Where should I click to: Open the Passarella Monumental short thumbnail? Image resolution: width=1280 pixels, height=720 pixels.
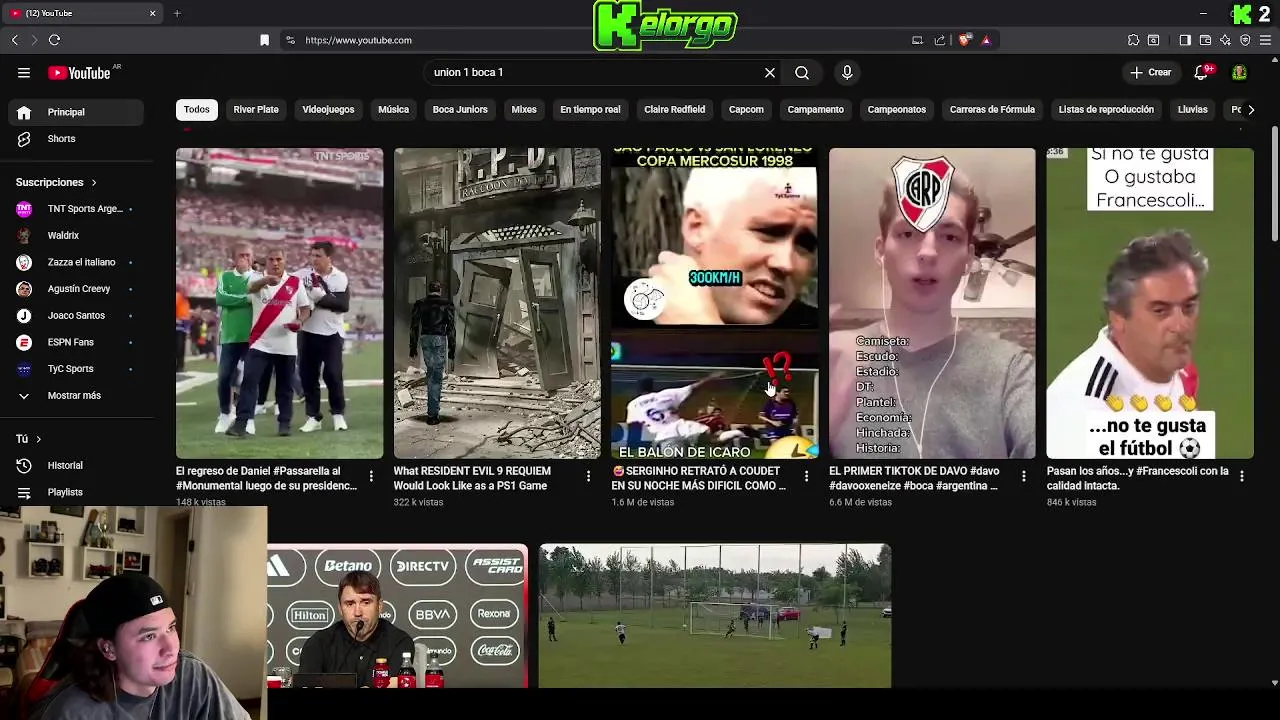click(x=280, y=303)
